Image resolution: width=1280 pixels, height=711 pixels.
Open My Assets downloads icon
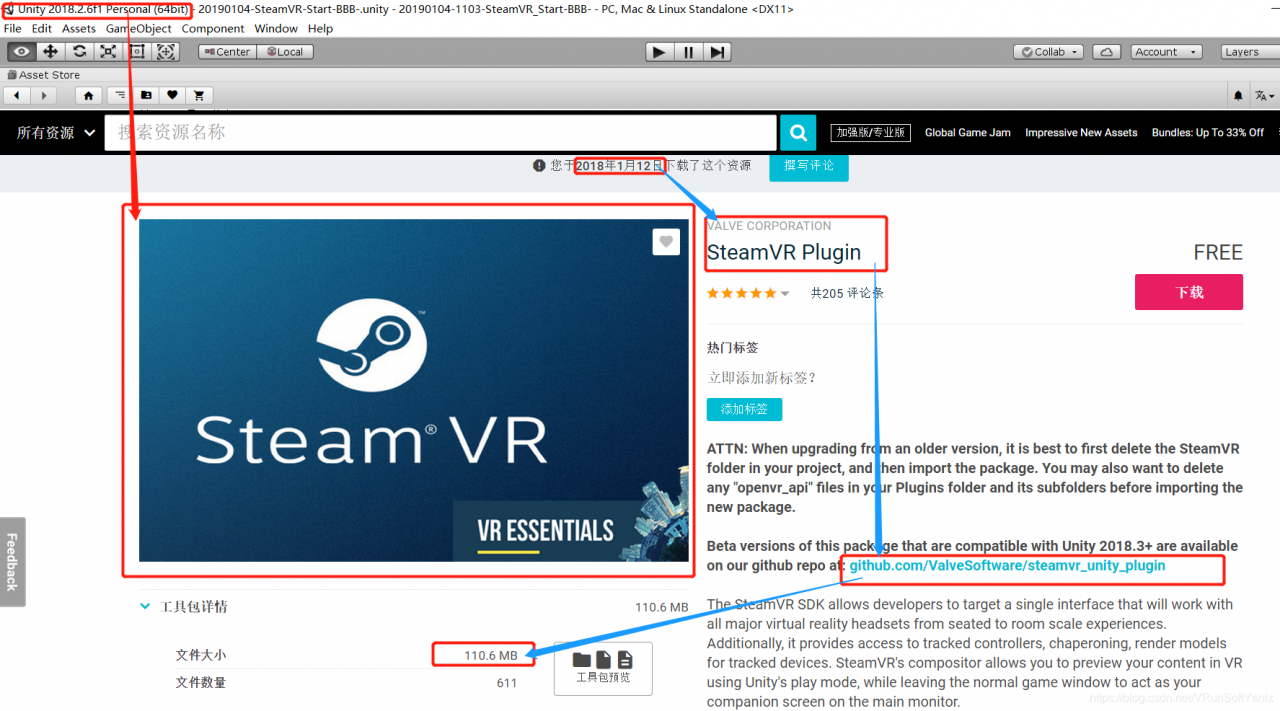tap(146, 95)
